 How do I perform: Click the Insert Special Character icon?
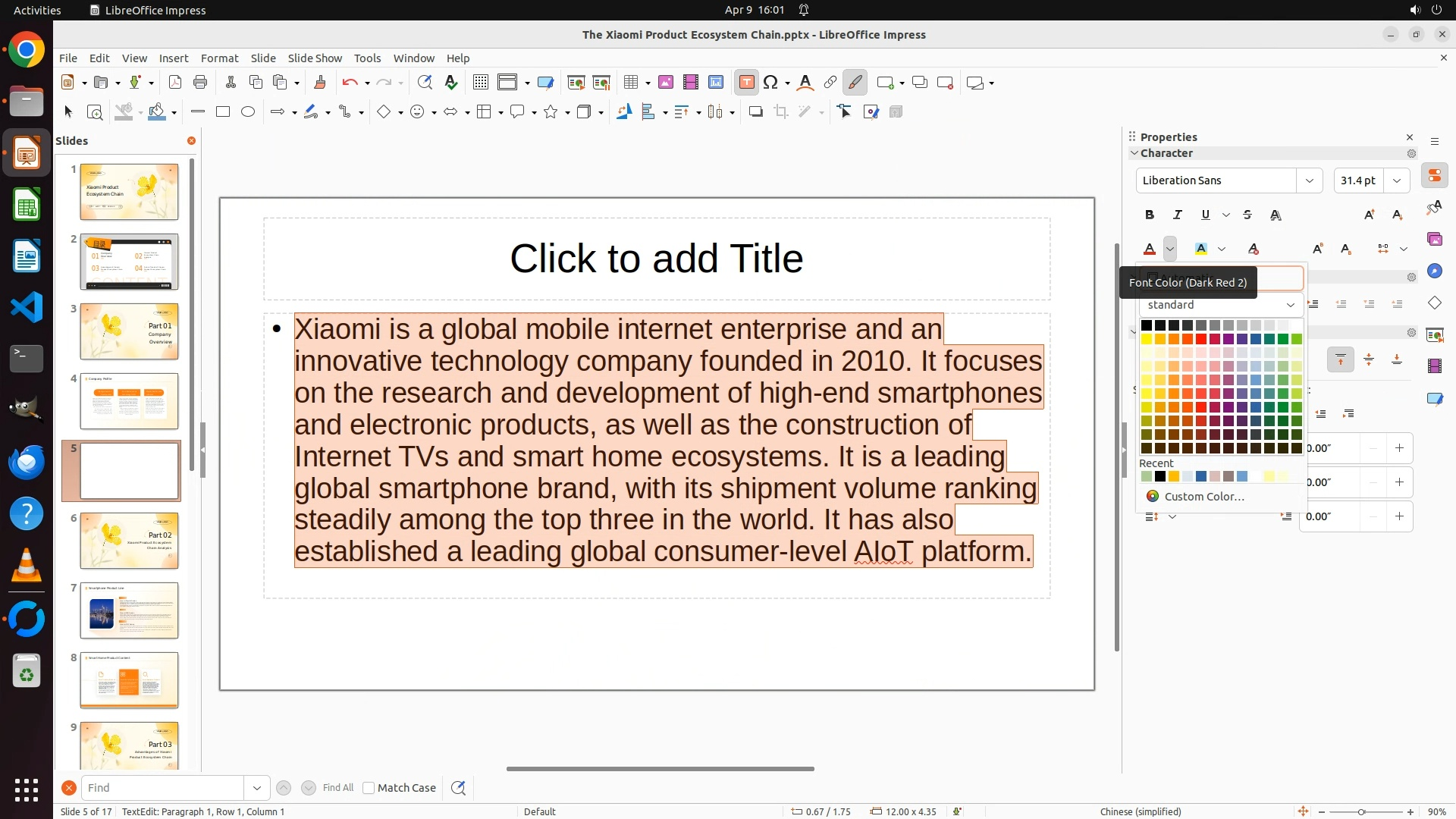(x=771, y=83)
